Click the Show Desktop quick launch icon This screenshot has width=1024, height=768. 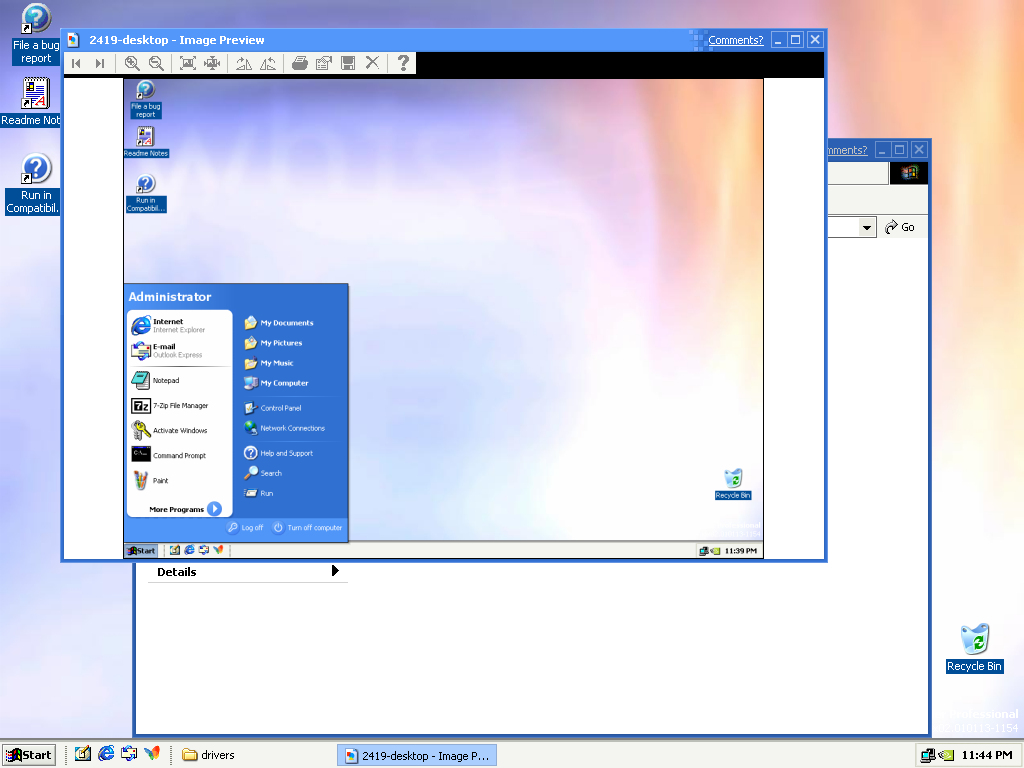82,754
